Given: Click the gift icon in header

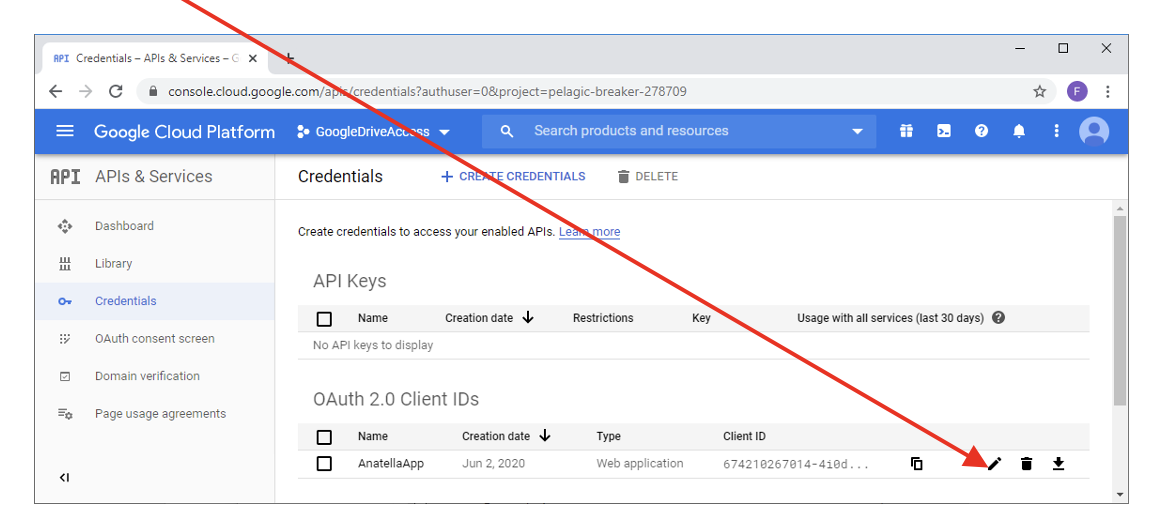Looking at the screenshot, I should [906, 131].
